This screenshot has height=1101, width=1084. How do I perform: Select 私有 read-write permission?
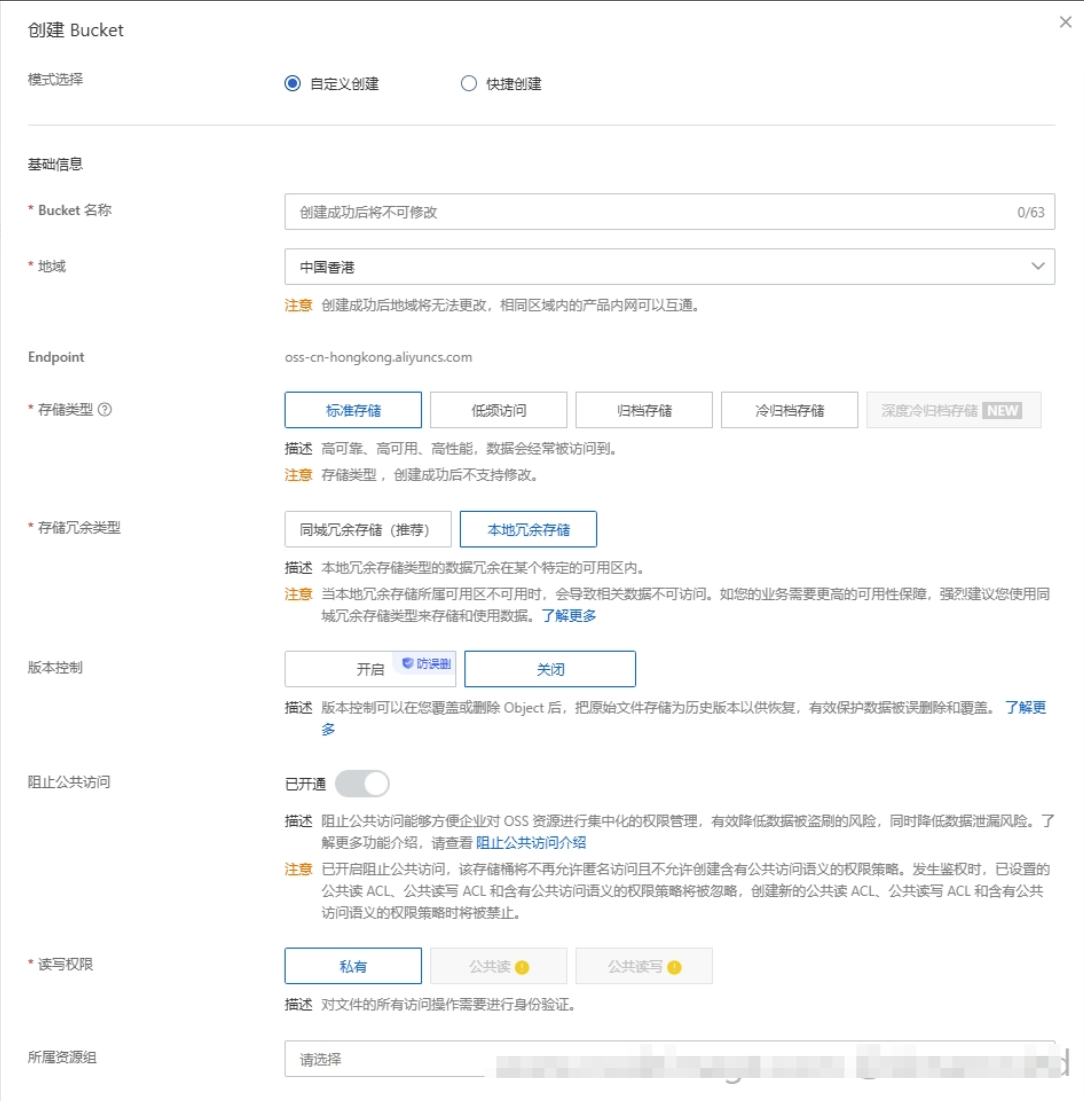[352, 966]
